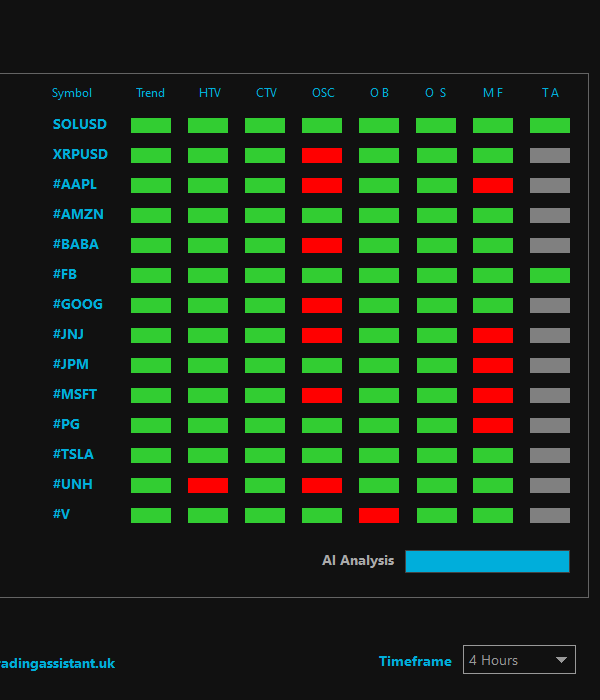
Task: Select the SOLUSD symbol
Action: [x=79, y=124]
